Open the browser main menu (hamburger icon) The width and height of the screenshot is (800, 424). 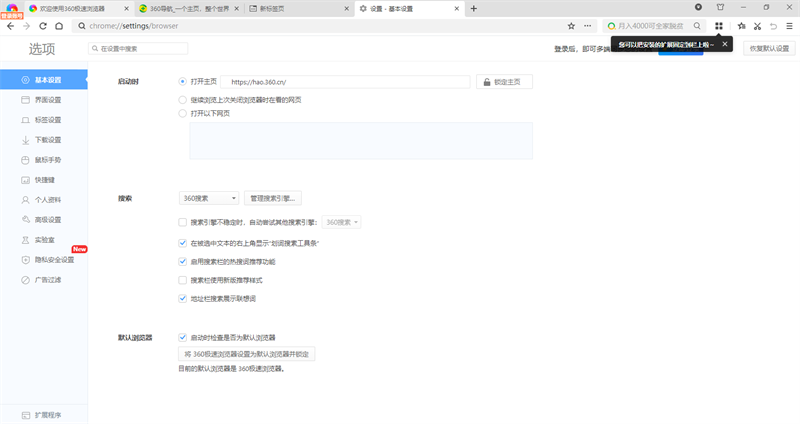789,26
